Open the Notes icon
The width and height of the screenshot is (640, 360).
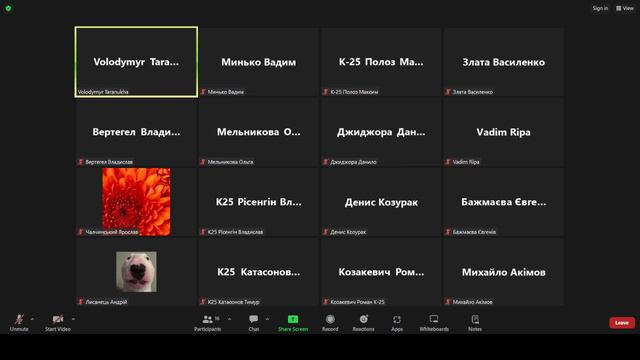(x=475, y=319)
